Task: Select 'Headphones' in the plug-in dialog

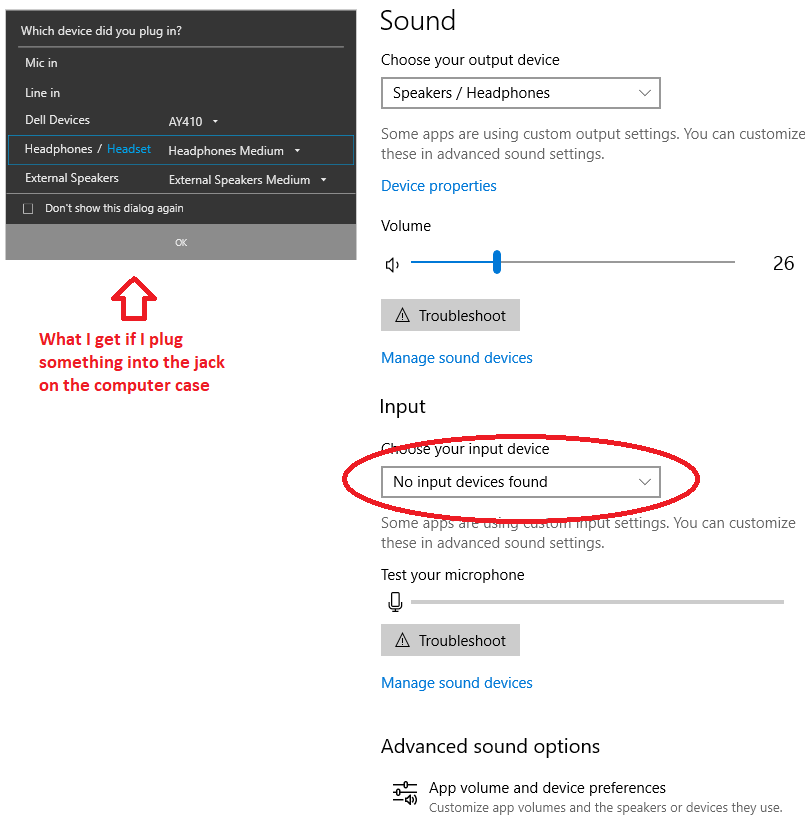Action: coord(59,149)
